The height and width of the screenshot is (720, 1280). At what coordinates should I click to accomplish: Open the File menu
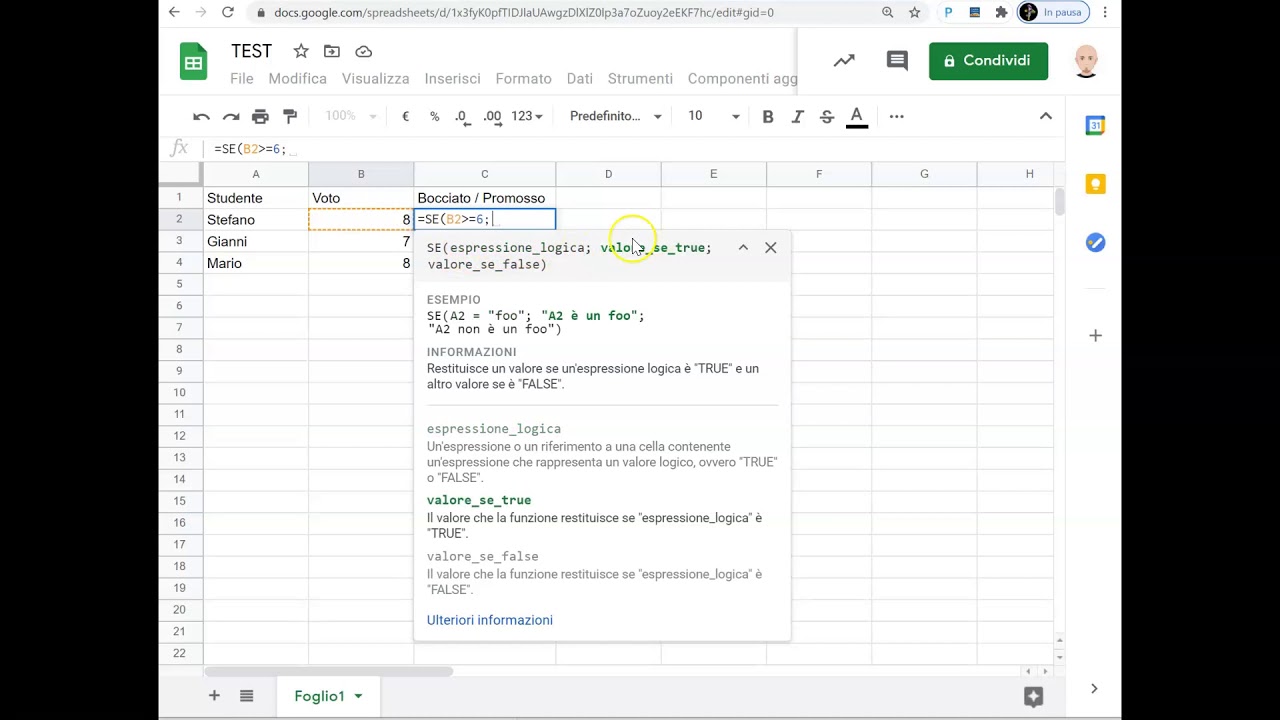pyautogui.click(x=242, y=78)
